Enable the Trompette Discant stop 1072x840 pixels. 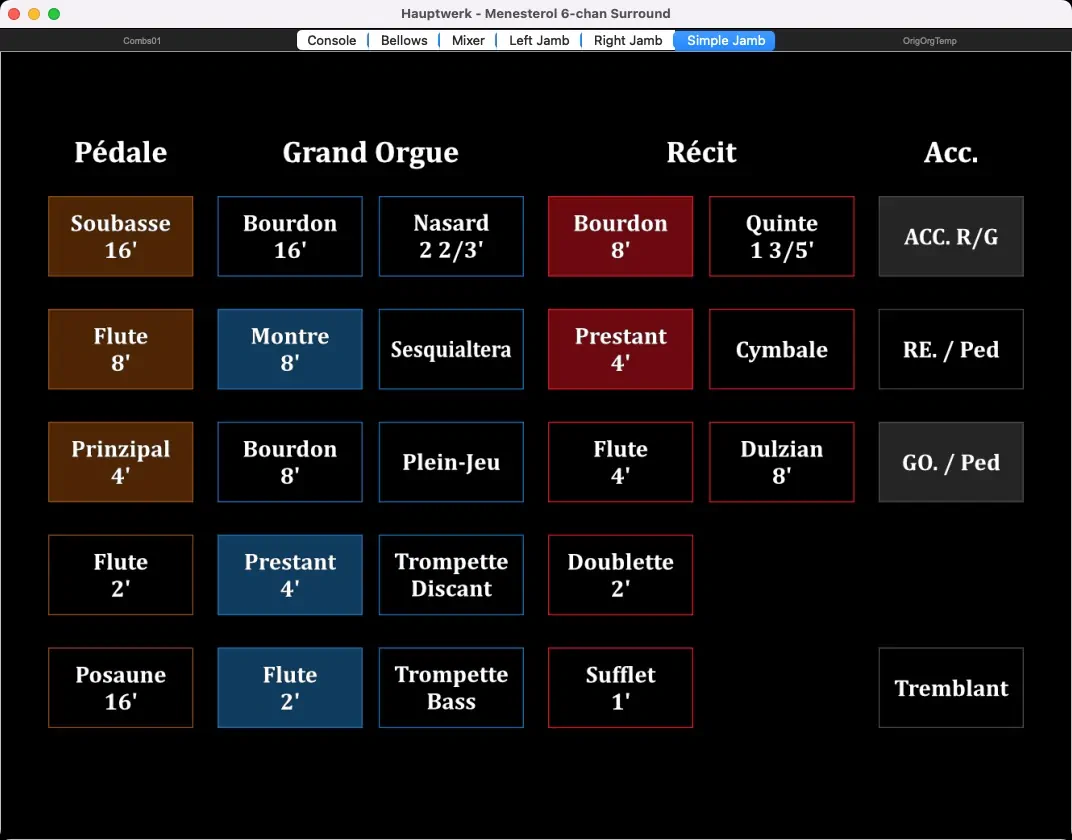point(451,575)
